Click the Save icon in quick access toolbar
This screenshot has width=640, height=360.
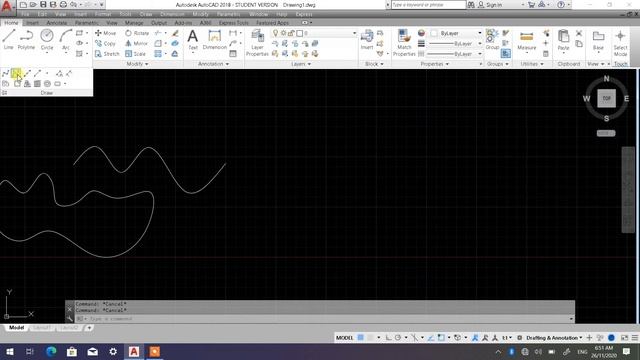point(43,4)
